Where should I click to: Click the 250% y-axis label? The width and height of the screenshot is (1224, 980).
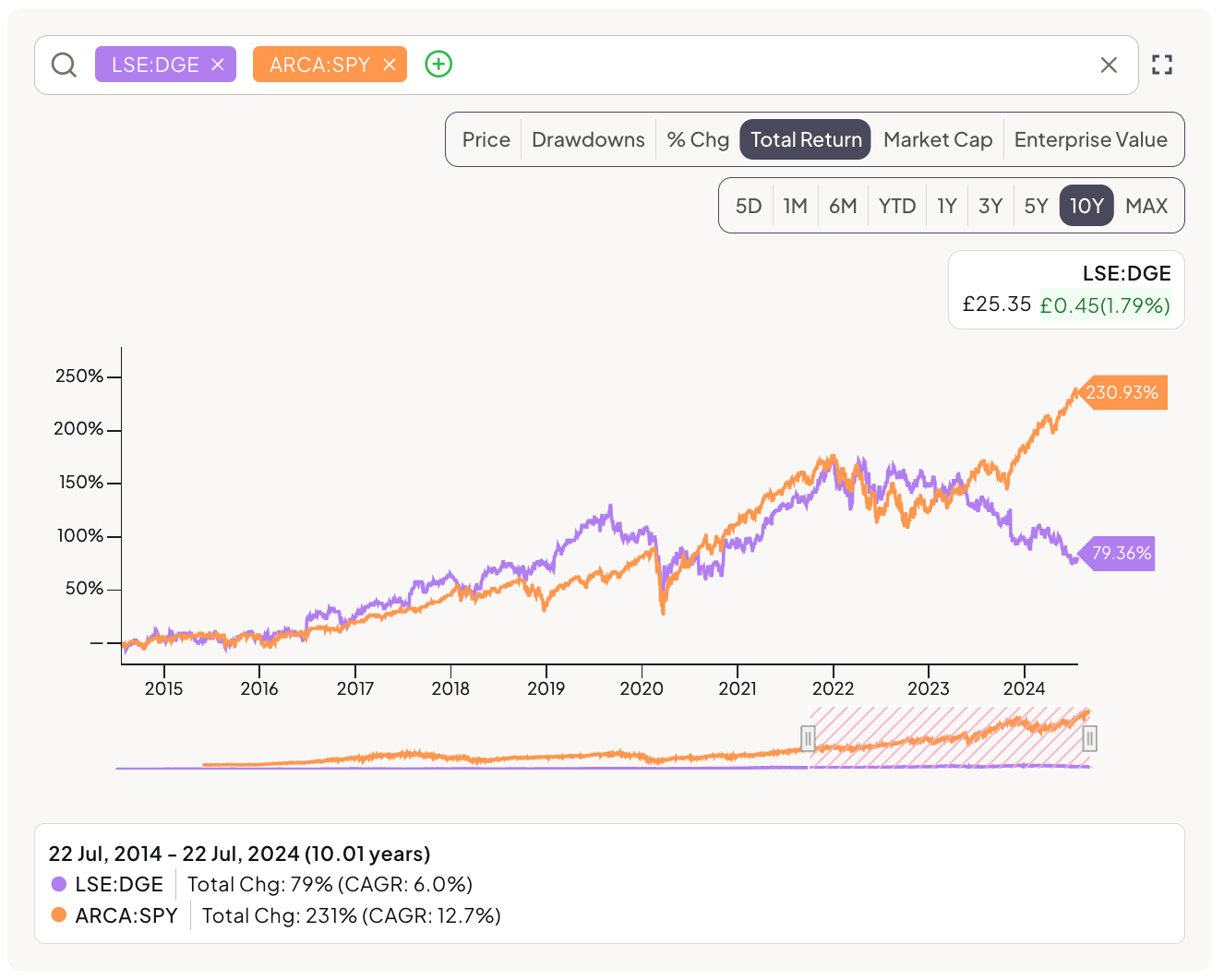[x=79, y=376]
